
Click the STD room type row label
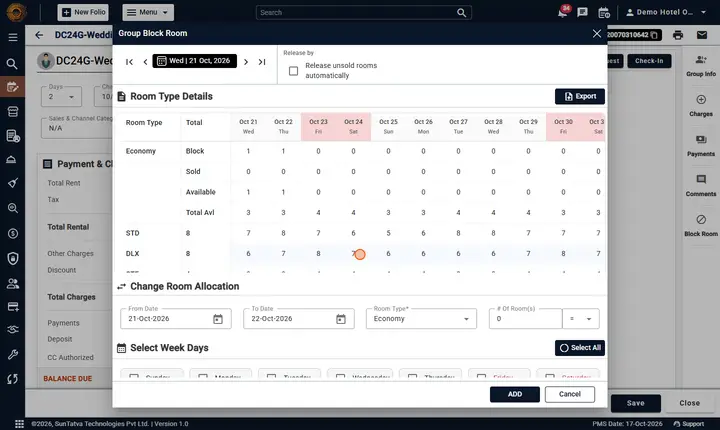click(x=132, y=233)
